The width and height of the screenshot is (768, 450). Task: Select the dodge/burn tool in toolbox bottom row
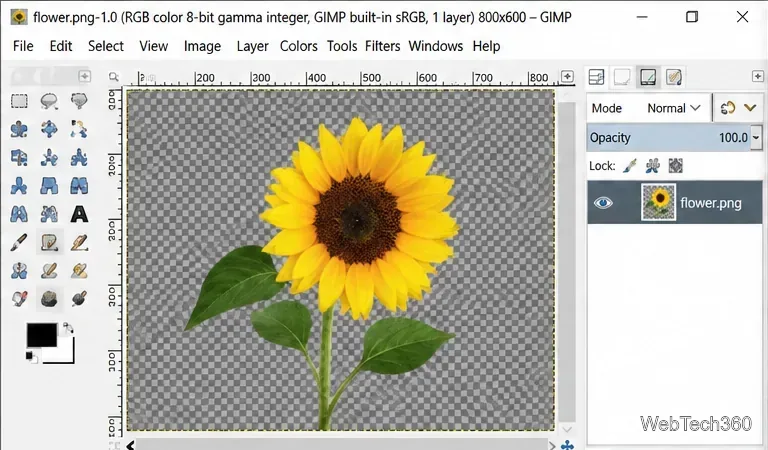click(x=79, y=298)
